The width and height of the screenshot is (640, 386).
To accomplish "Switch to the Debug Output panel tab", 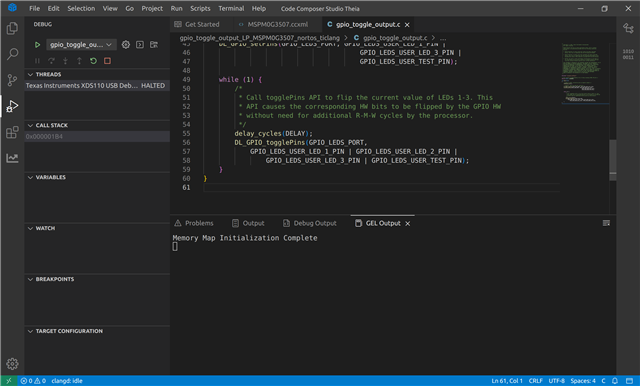I will click(310, 223).
